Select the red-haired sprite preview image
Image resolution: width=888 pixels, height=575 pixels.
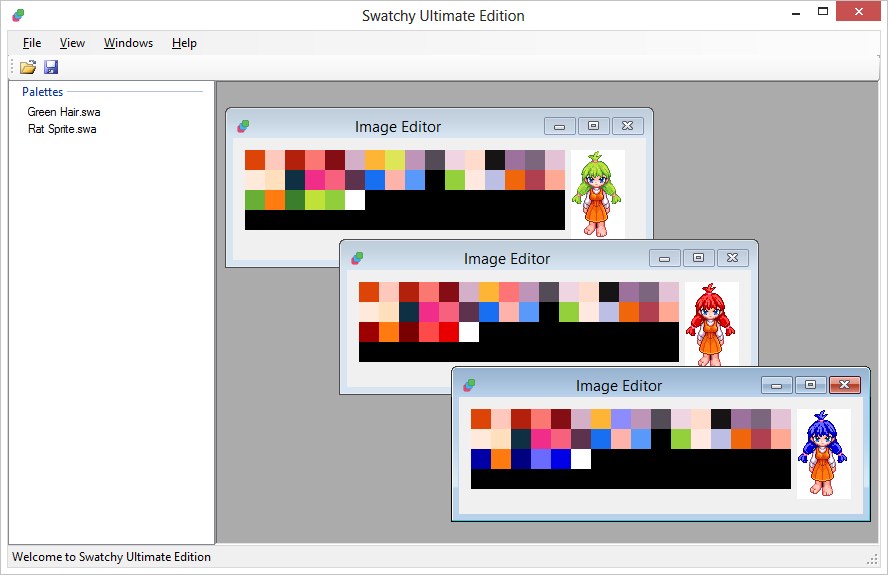(711, 324)
